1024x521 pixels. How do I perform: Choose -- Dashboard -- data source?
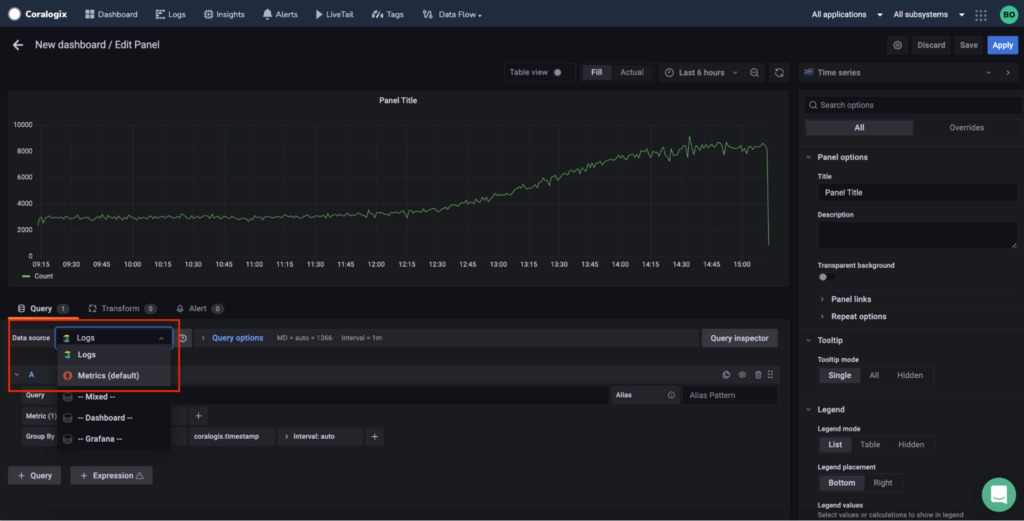(114, 418)
